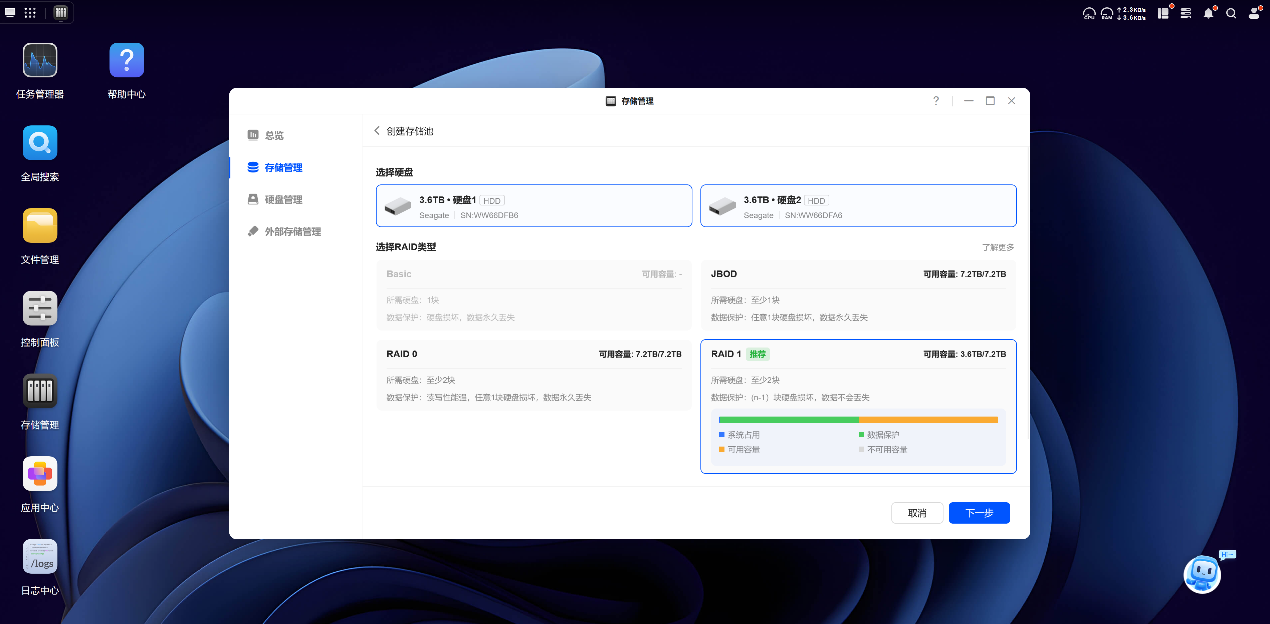
Task: Click the notification bell in top bar
Action: point(1208,13)
